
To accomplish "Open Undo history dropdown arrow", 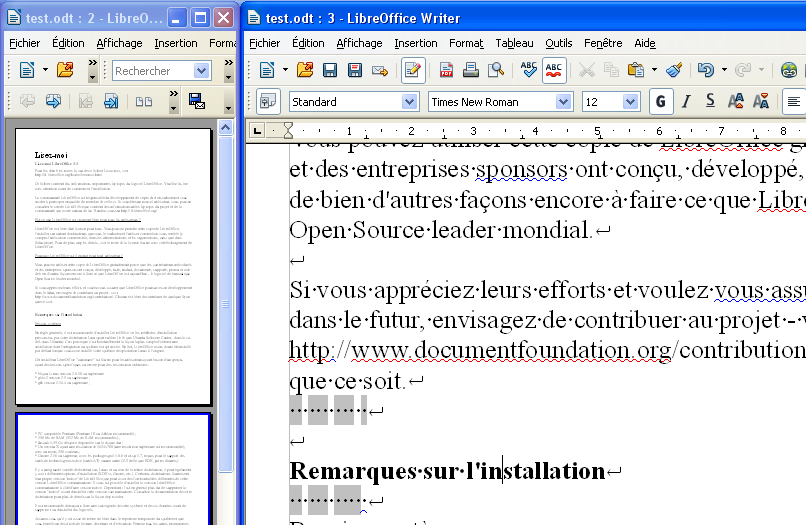I will (x=724, y=70).
